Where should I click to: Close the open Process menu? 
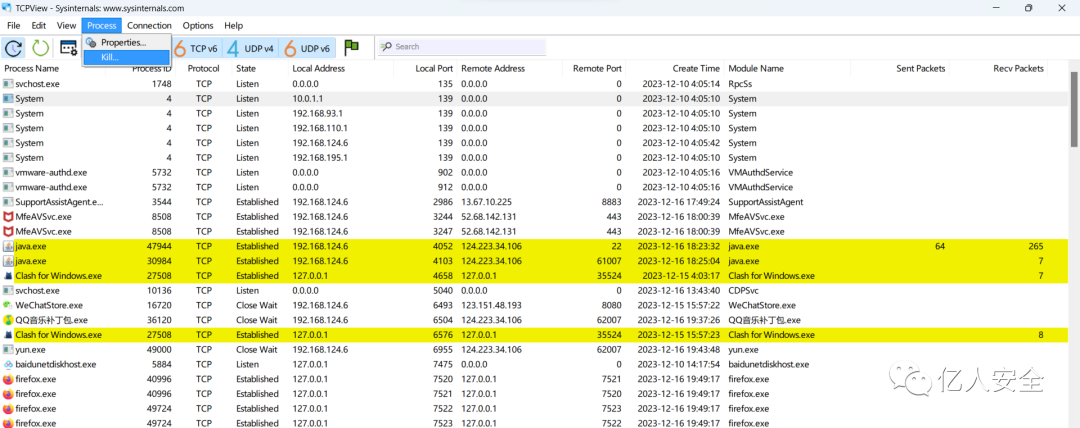click(102, 26)
